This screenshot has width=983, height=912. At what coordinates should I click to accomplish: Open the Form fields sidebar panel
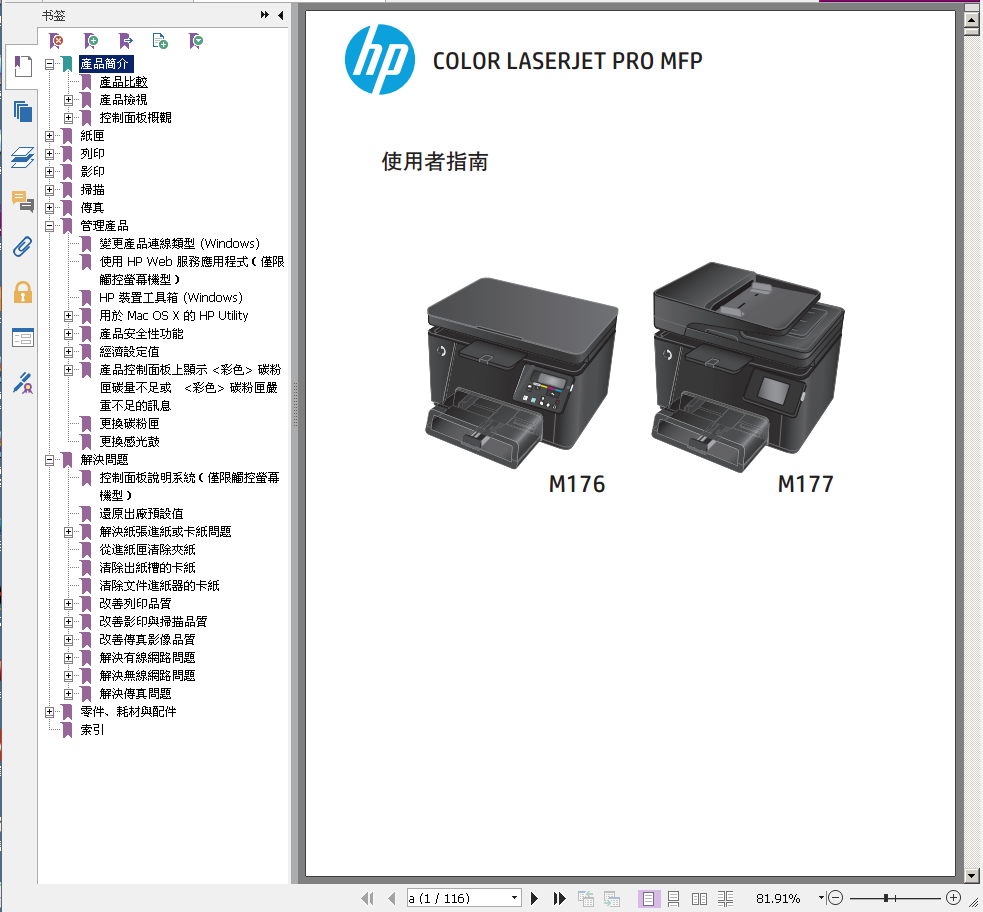pyautogui.click(x=23, y=338)
